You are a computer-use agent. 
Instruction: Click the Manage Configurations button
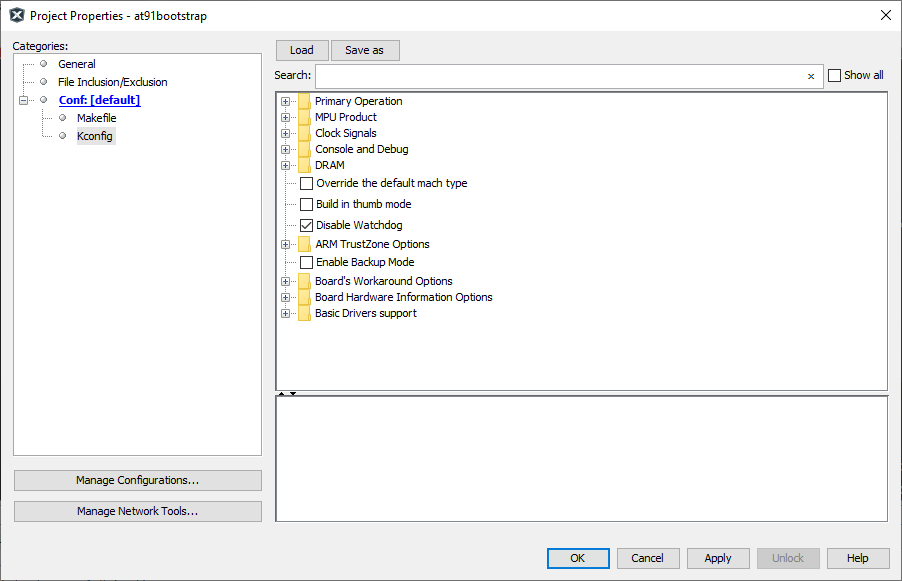pyautogui.click(x=137, y=480)
